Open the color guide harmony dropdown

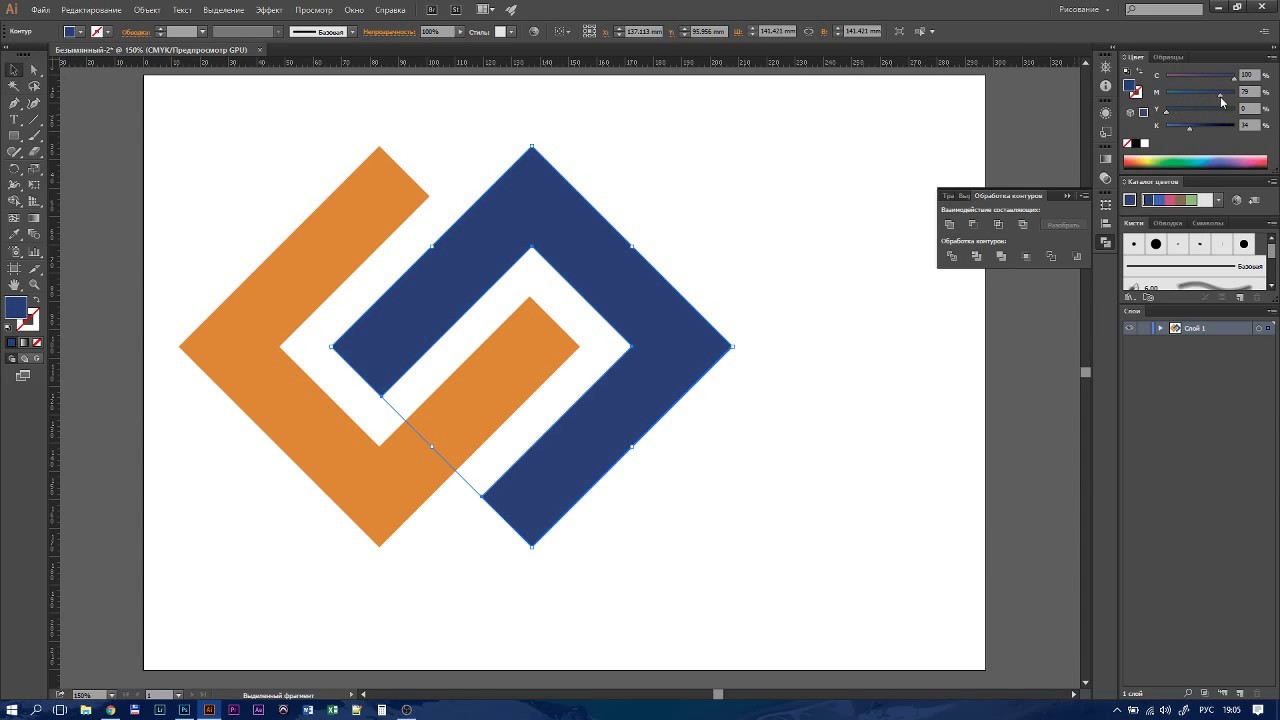(x=1218, y=200)
